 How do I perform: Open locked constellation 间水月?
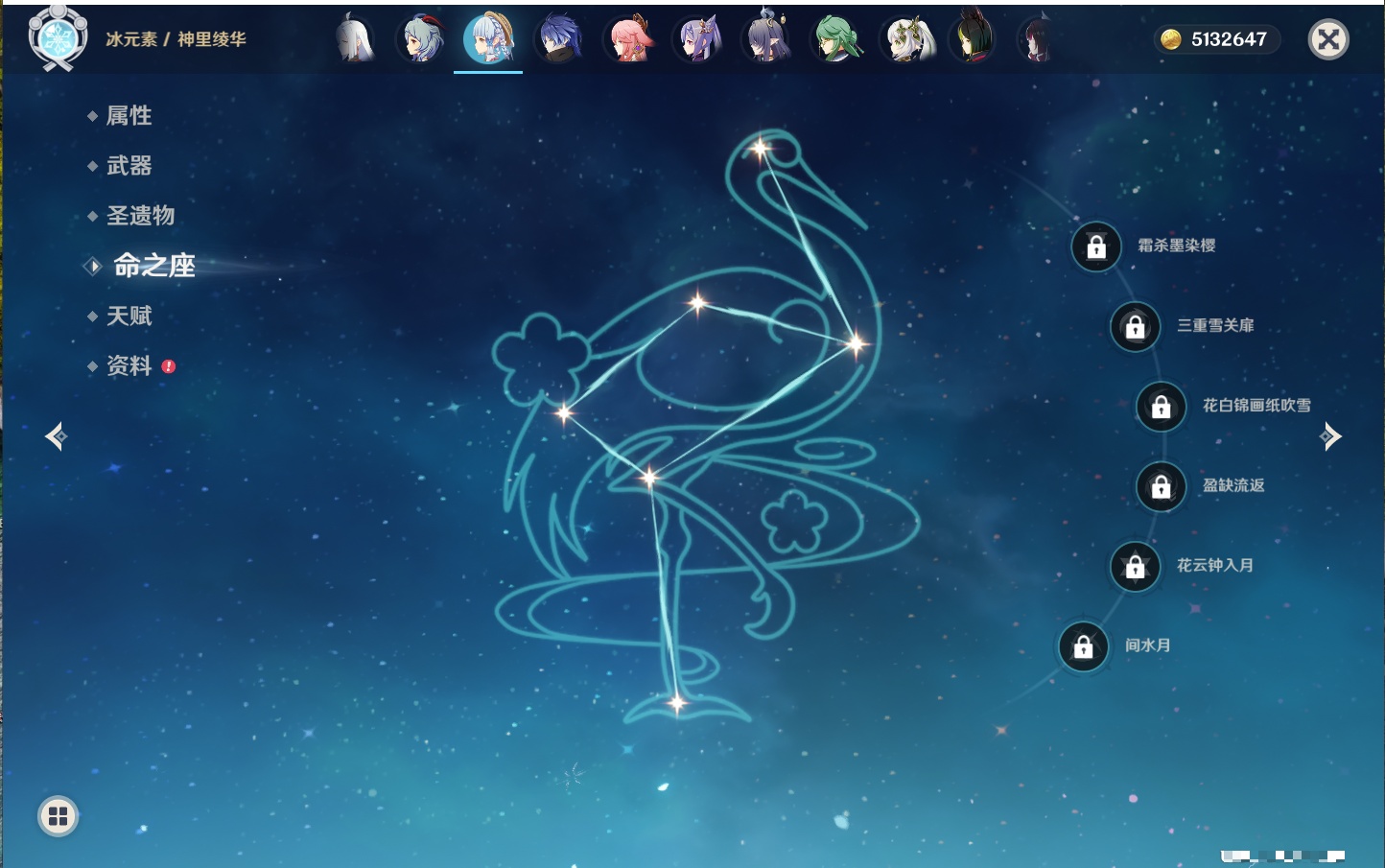1083,646
